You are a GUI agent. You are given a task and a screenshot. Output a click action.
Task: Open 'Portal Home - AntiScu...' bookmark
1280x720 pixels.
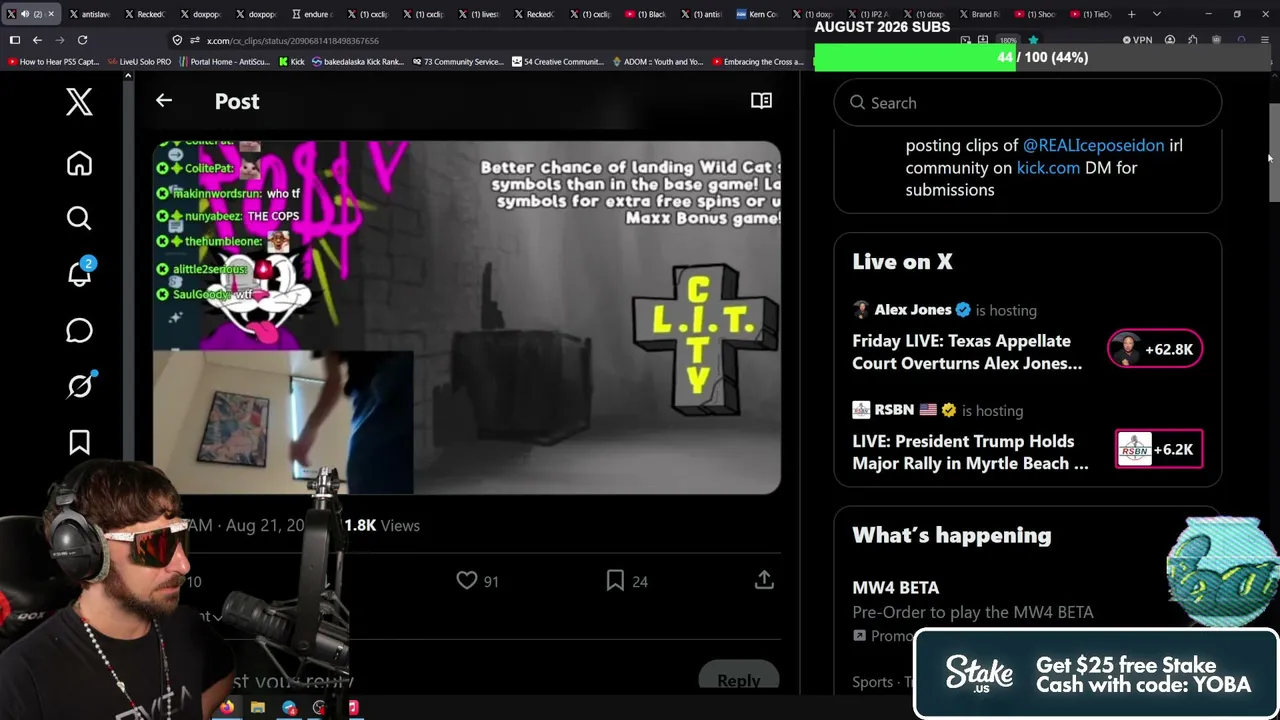[224, 62]
